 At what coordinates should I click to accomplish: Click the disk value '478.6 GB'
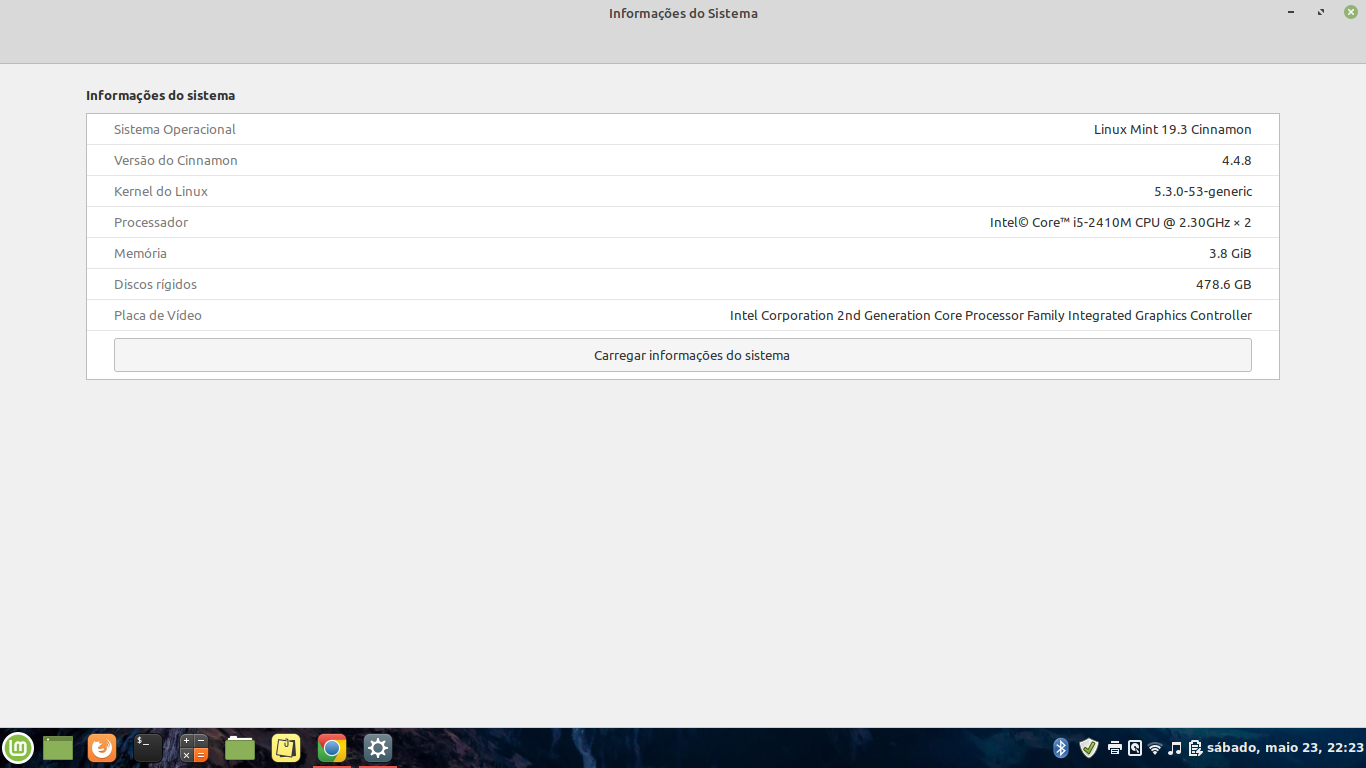pyautogui.click(x=1224, y=285)
